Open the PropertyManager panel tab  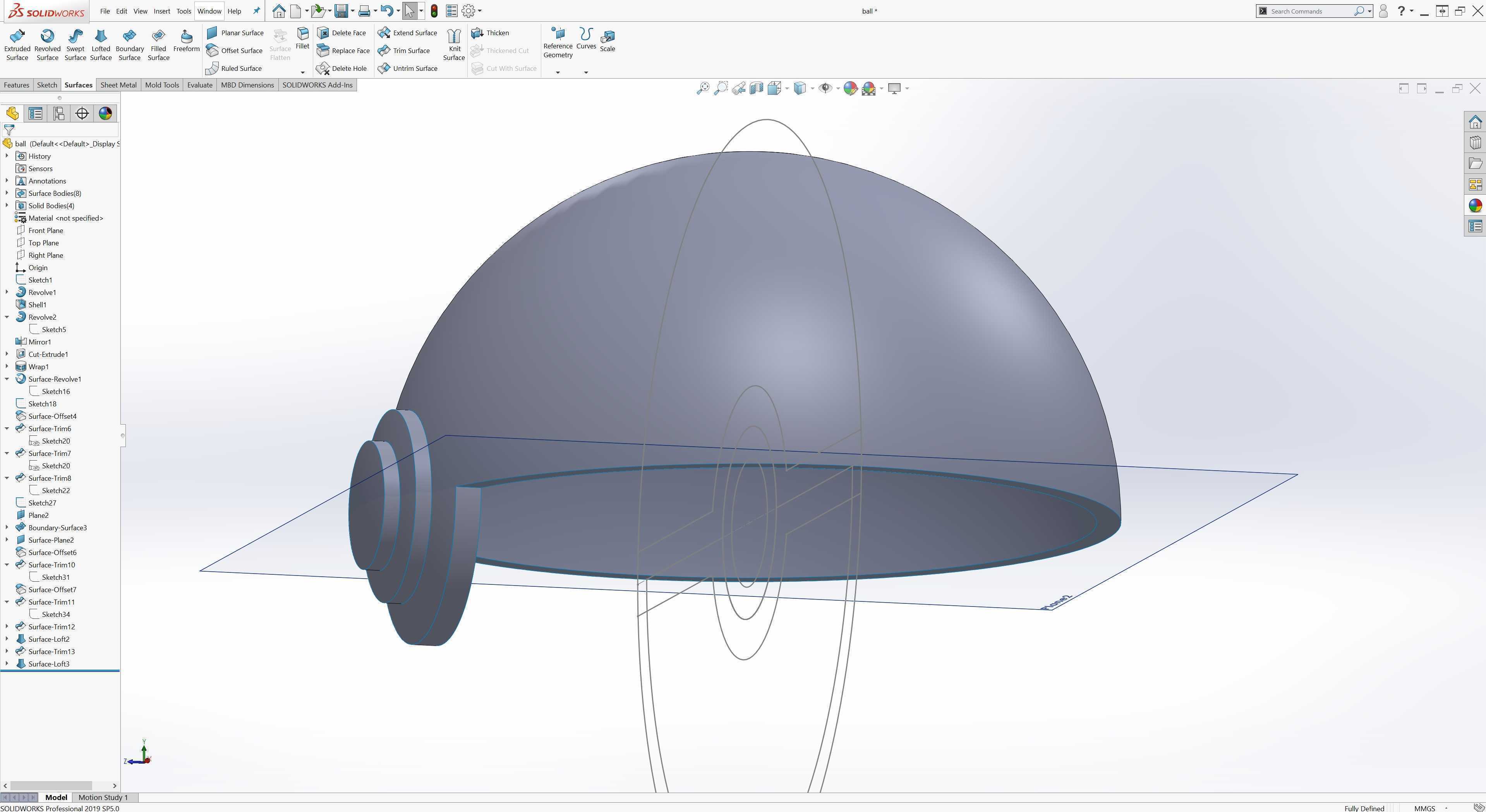click(35, 114)
